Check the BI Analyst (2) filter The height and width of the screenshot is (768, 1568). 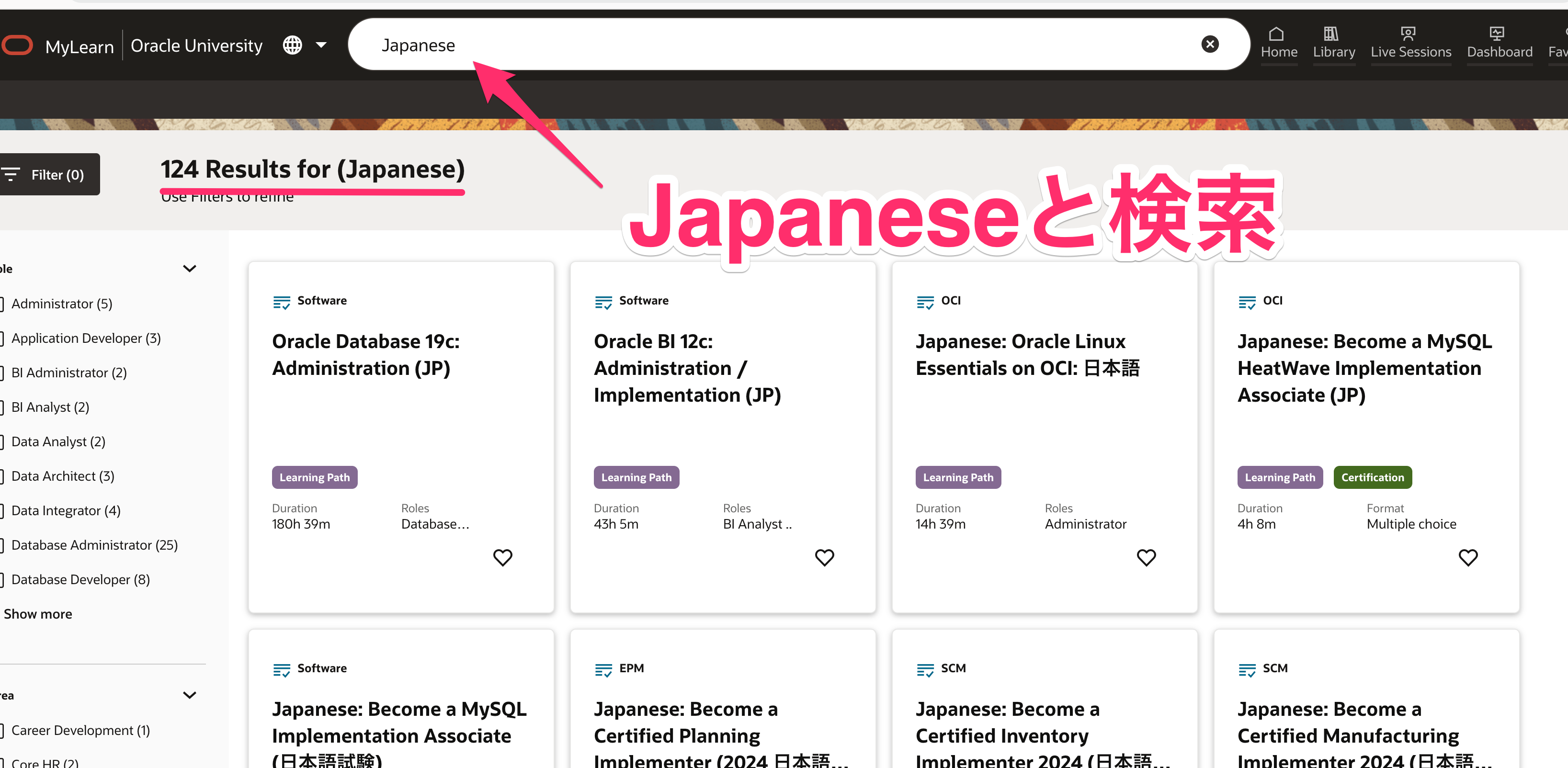2,407
